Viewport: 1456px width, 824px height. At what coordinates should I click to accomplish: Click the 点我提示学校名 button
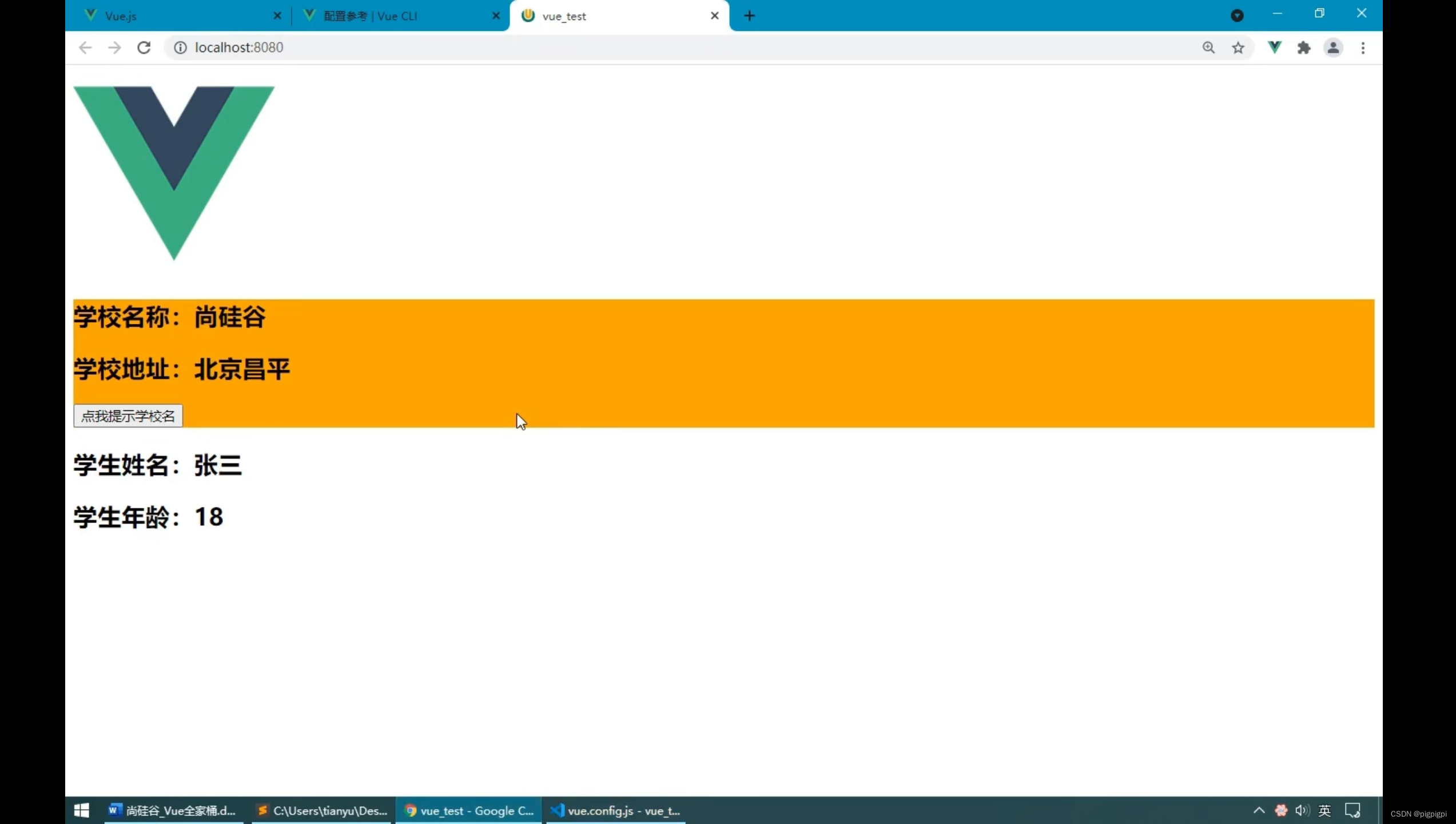click(128, 416)
